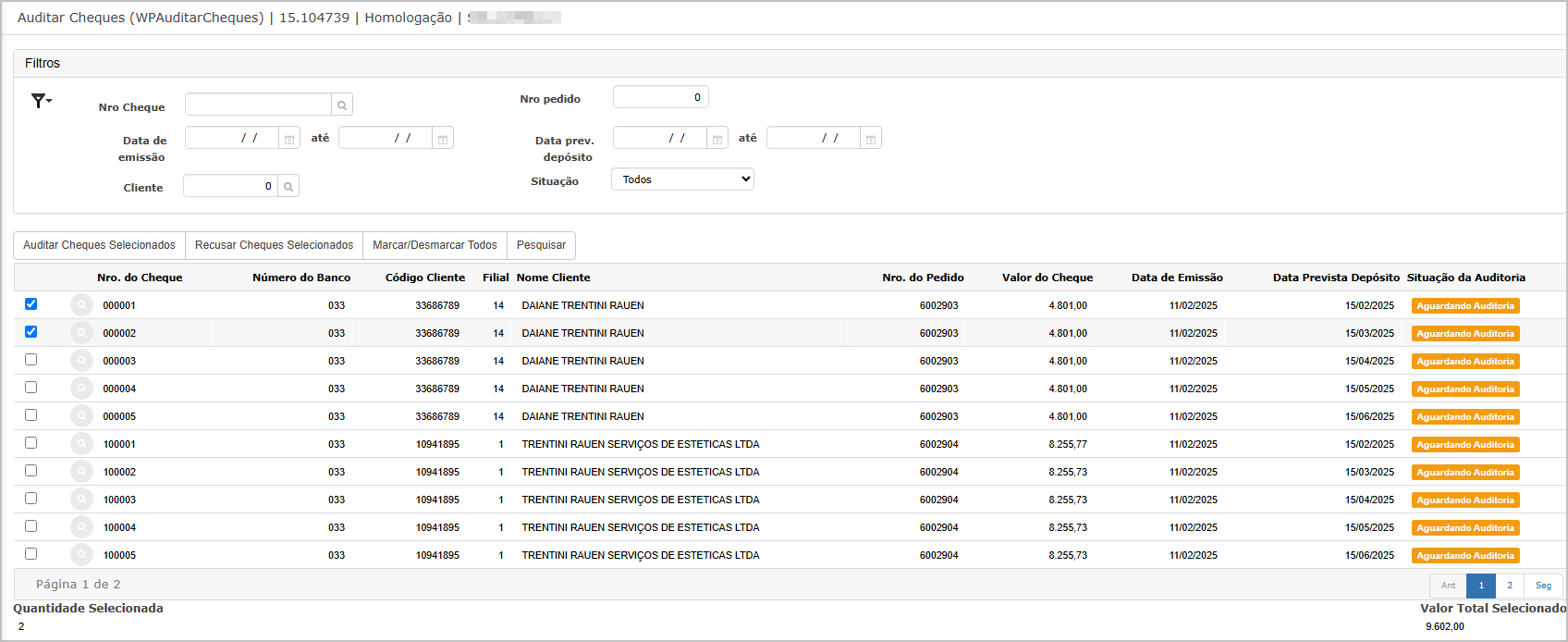This screenshot has width=1568, height=642.
Task: Click Marcar/Desmarcar Todos button
Action: tap(435, 245)
